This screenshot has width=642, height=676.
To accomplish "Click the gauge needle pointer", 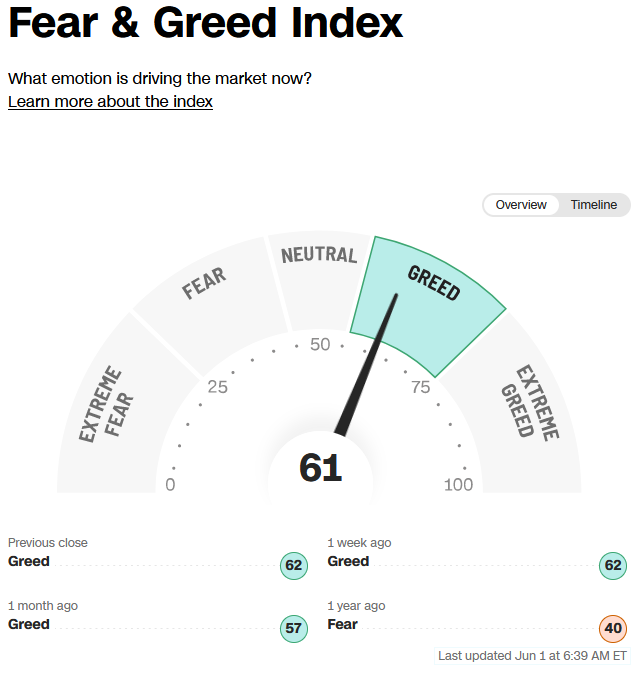I will tap(366, 365).
